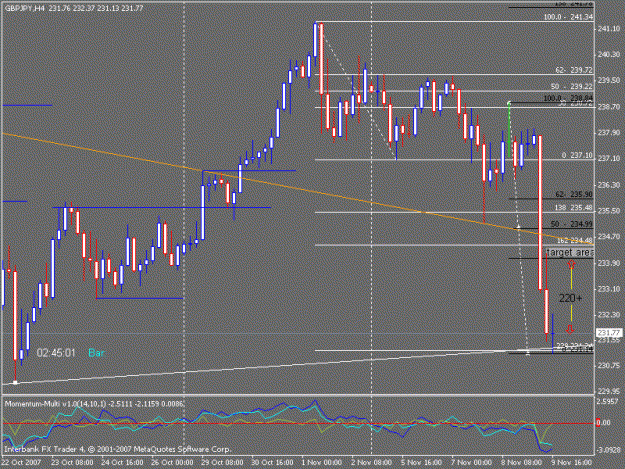Click the -3.0928 indicator scale value
625x469 pixels.
point(608,450)
